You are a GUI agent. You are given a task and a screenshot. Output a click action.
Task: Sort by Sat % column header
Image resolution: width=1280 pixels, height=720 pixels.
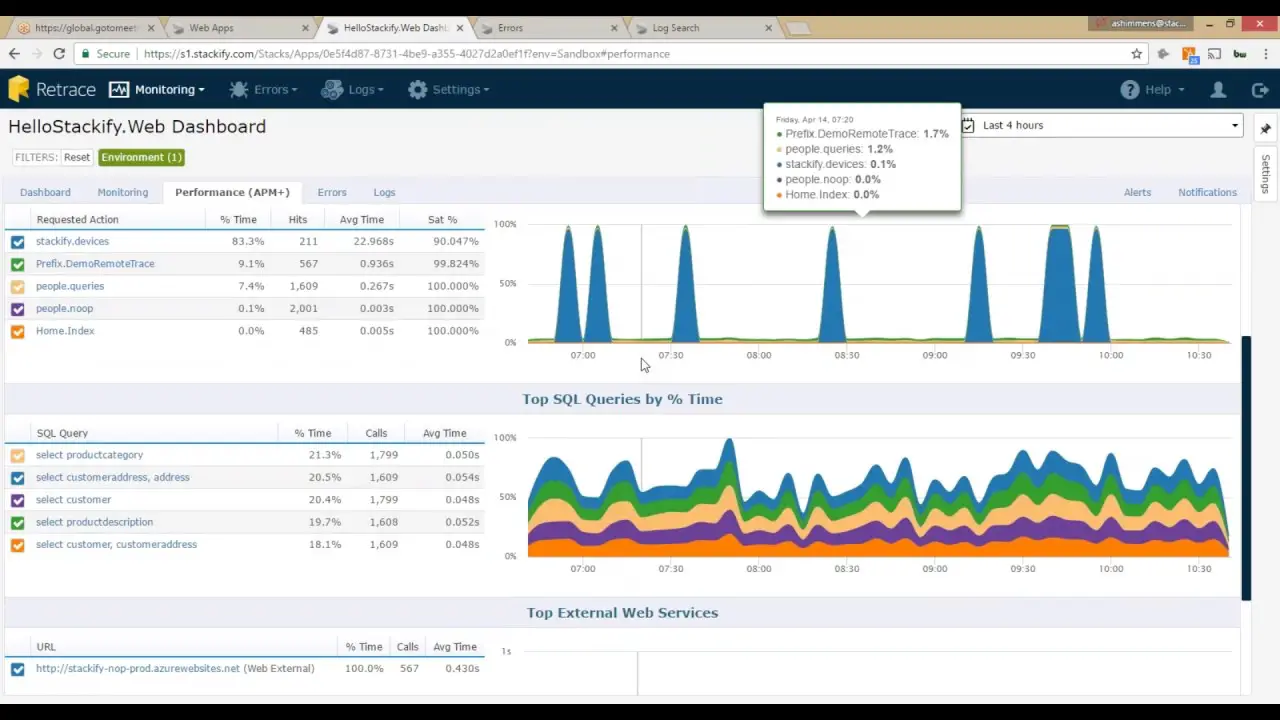442,219
